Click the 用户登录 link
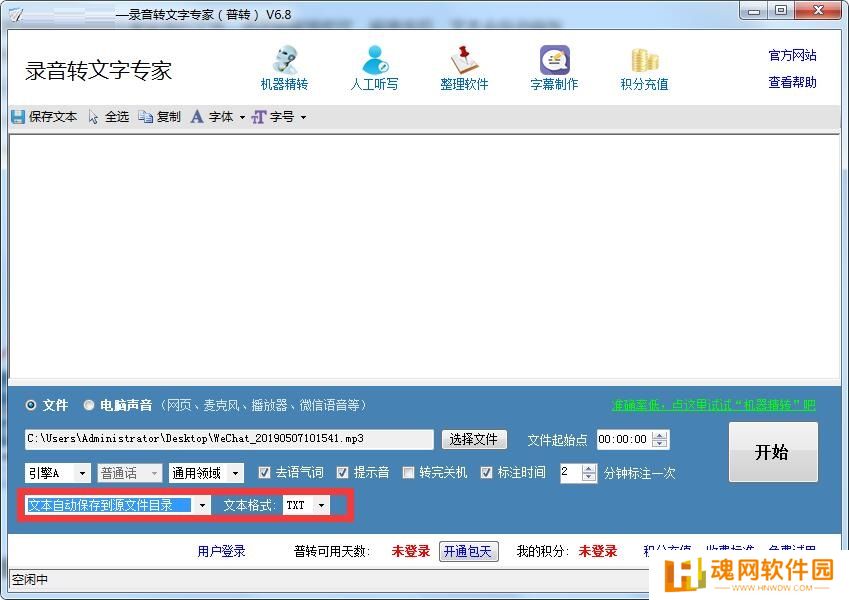 pos(221,551)
